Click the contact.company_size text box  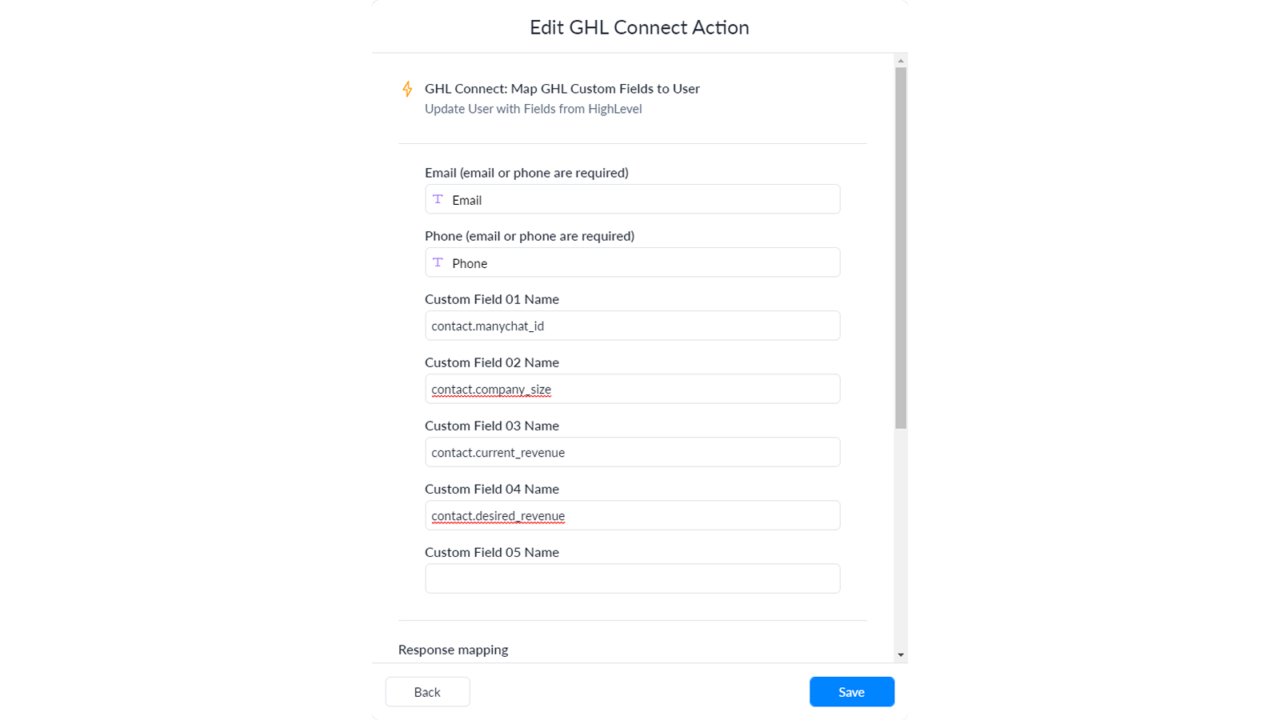pyautogui.click(x=632, y=388)
